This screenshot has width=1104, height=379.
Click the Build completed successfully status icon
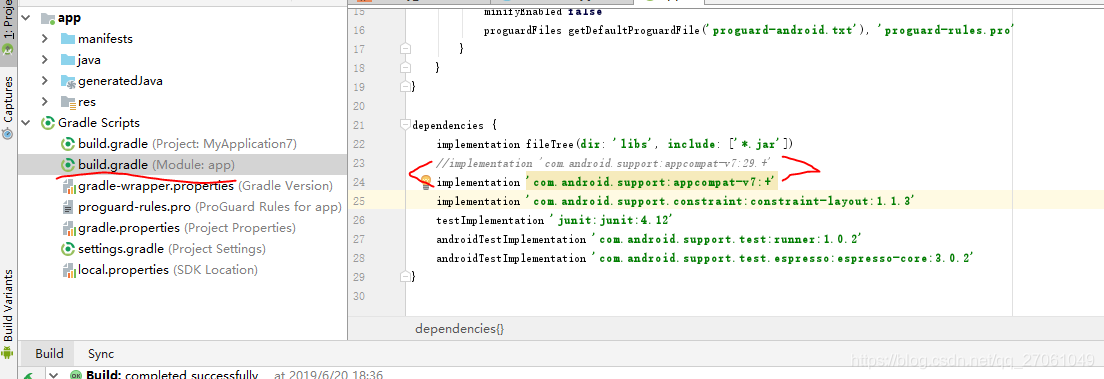[76, 375]
